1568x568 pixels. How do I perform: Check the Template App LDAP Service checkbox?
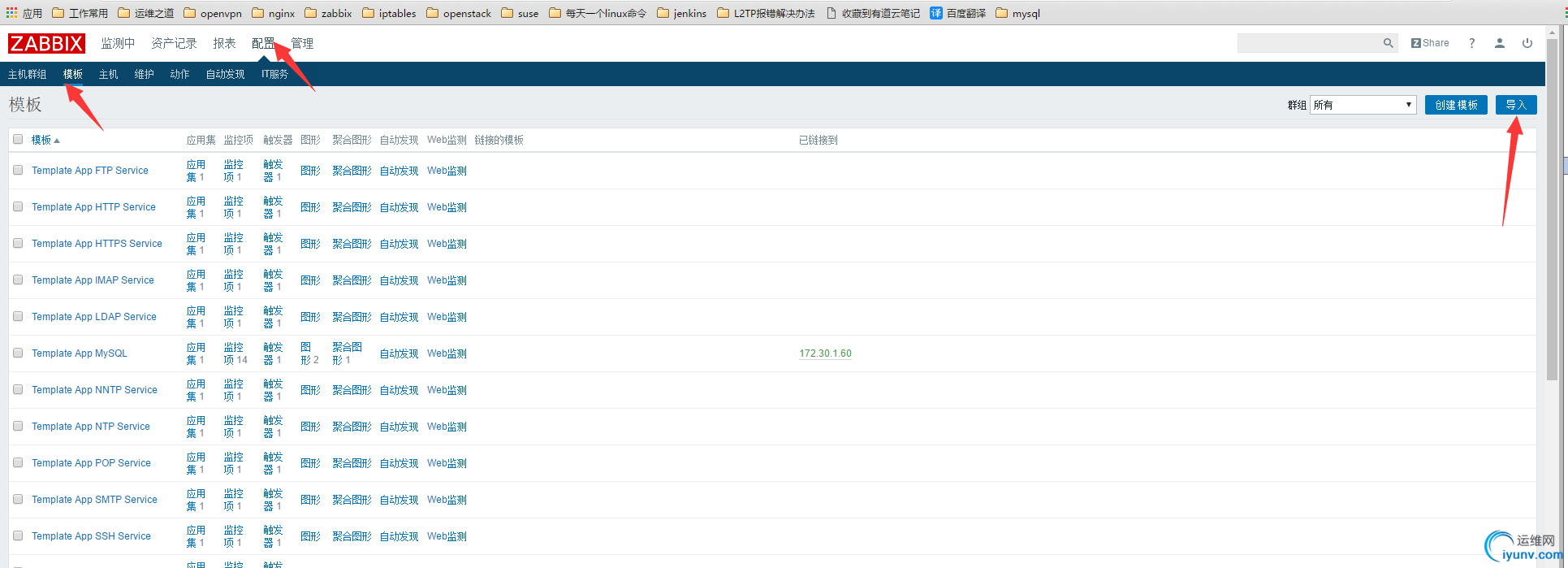[x=18, y=316]
